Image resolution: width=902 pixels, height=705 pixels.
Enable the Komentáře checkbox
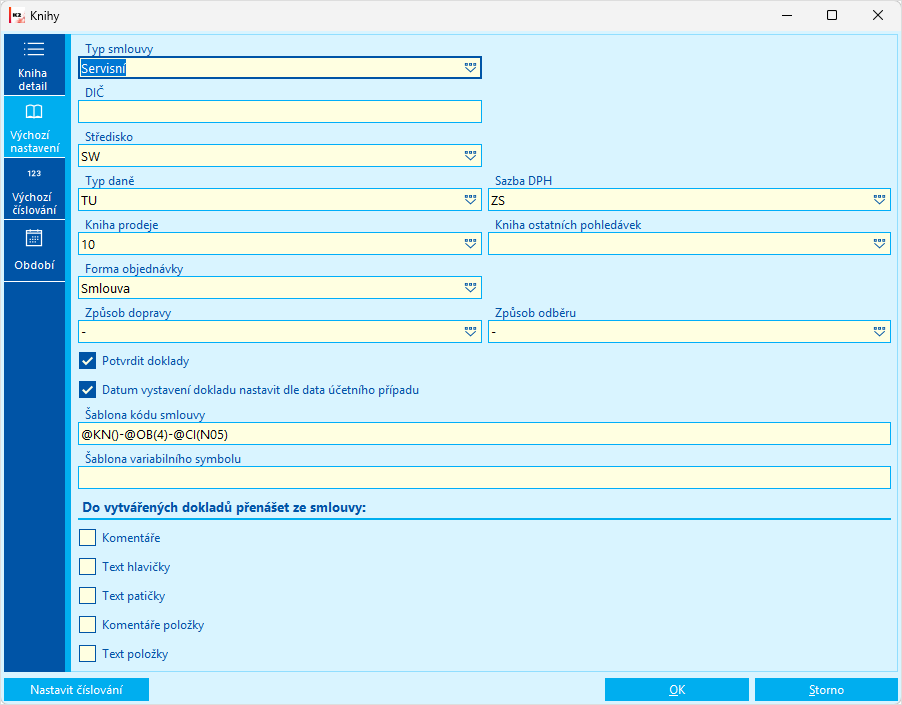click(87, 538)
